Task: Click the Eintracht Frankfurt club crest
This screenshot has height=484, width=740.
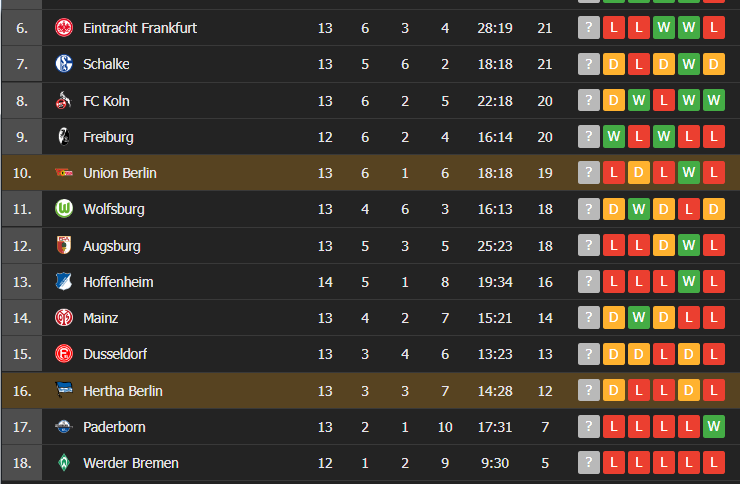Action: coord(64,28)
